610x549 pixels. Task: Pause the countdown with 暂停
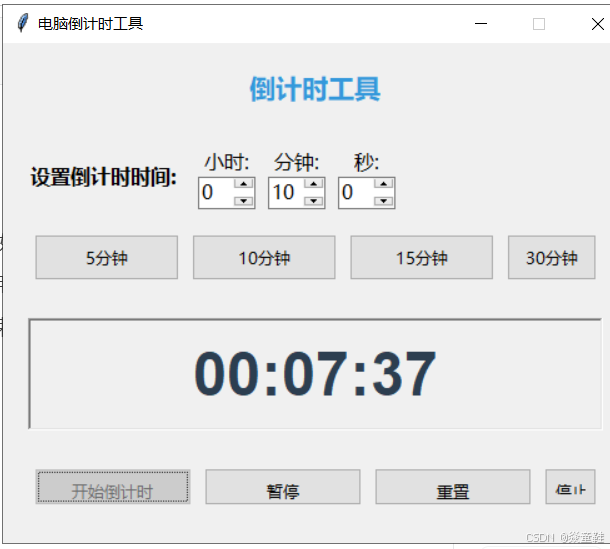tap(283, 487)
